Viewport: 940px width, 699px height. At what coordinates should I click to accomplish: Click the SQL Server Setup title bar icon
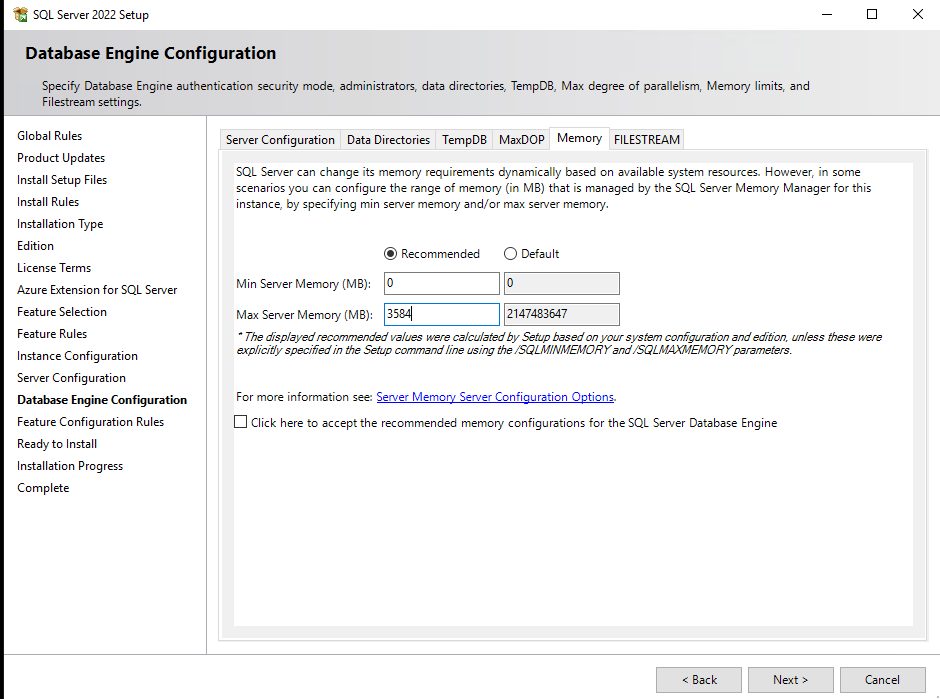[20, 14]
